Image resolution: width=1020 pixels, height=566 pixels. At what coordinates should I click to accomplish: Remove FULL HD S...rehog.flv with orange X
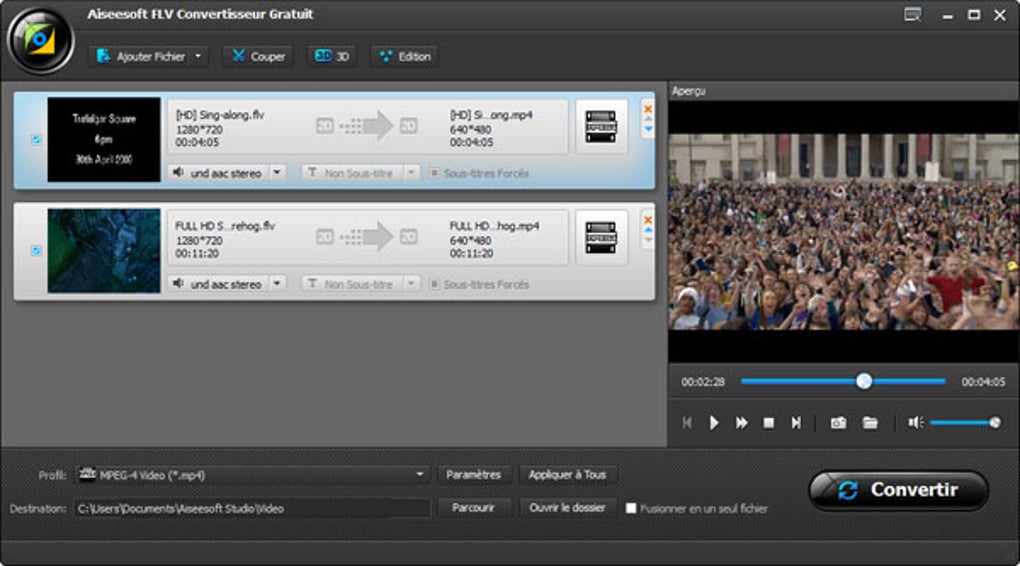(648, 220)
